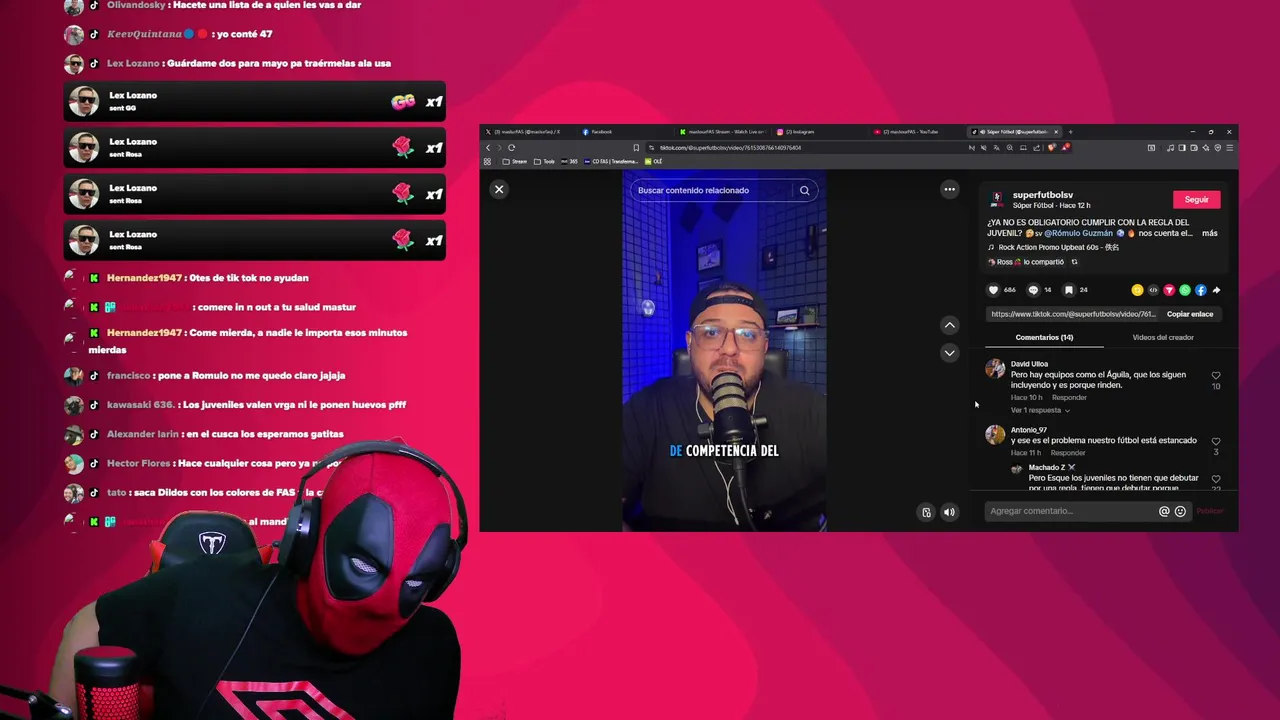Open the CD FAS bookmark
This screenshot has height=720, width=1280.
click(x=611, y=162)
